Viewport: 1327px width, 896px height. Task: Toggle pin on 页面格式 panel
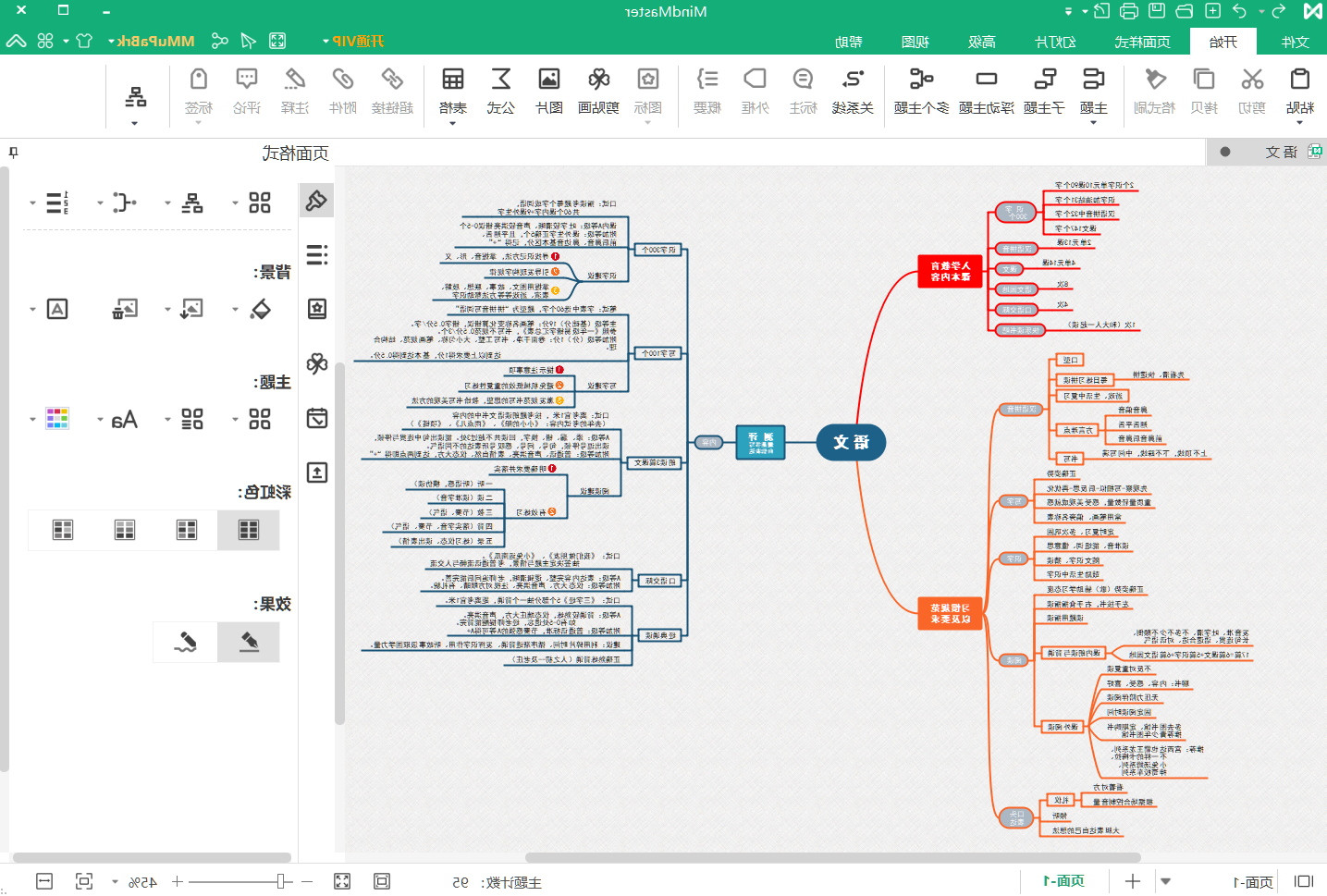[x=13, y=153]
